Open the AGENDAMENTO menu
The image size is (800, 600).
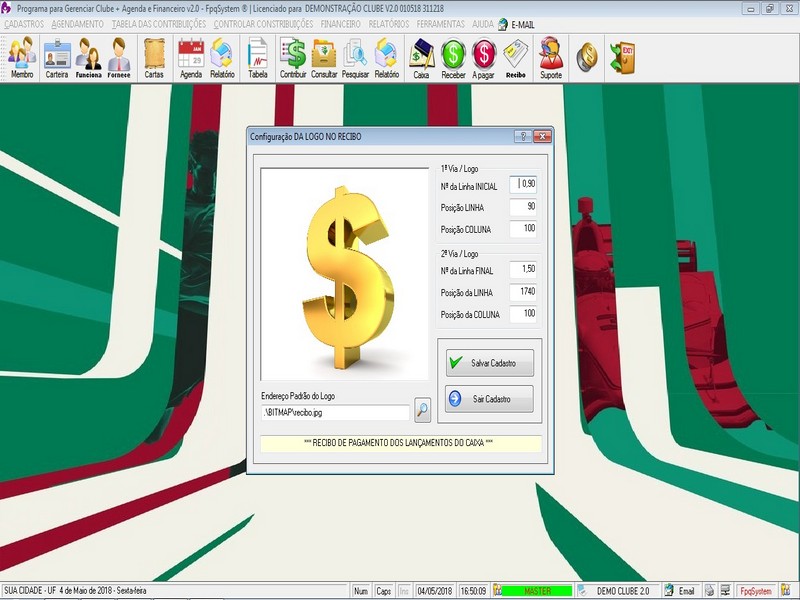(x=77, y=24)
